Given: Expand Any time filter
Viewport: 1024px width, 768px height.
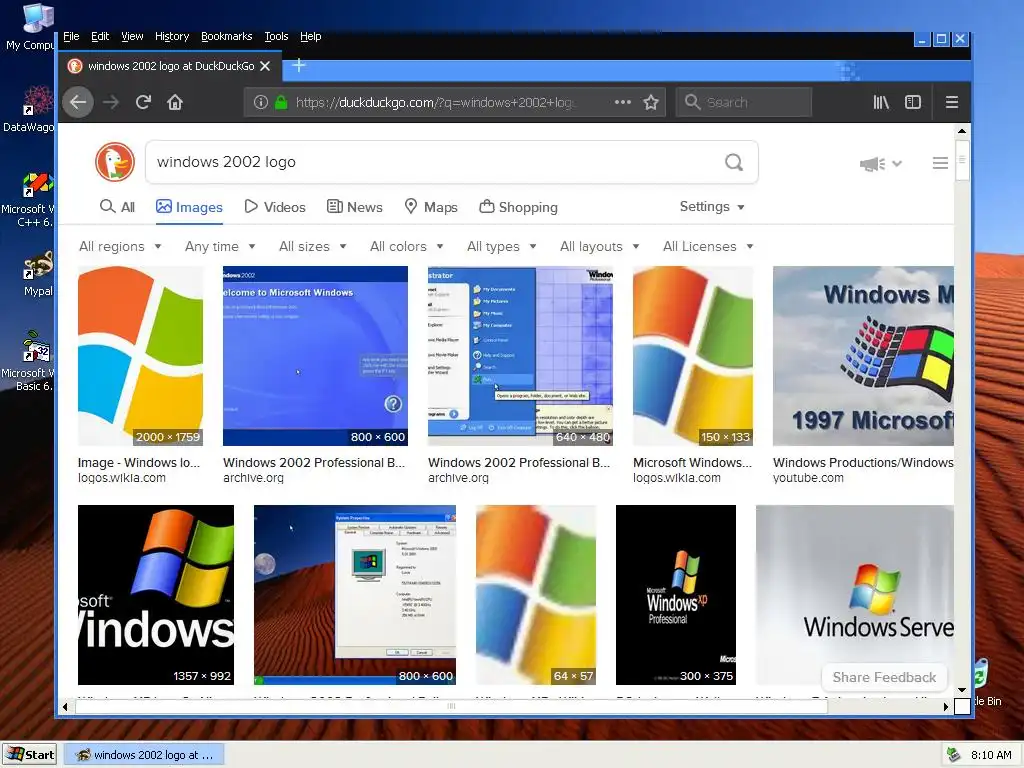Looking at the screenshot, I should point(220,246).
